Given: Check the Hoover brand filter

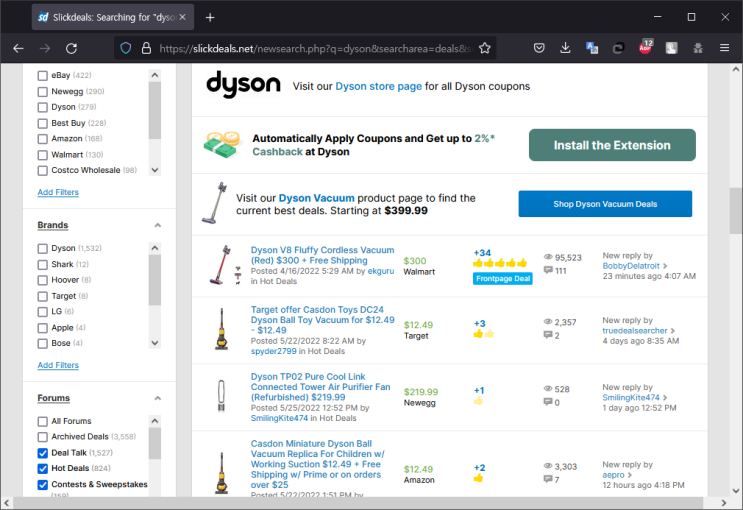Looking at the screenshot, I should point(43,280).
